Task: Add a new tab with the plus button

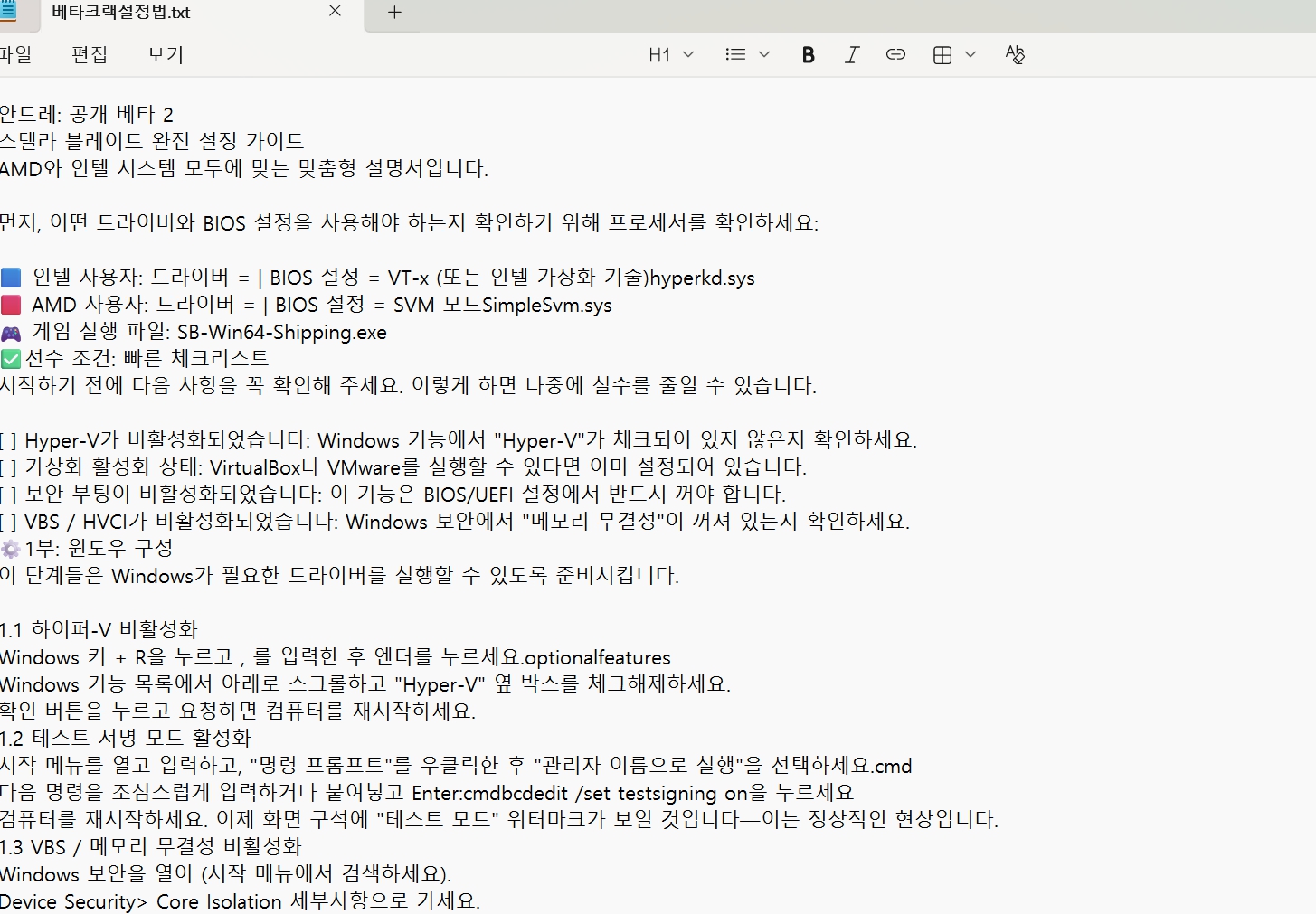Action: click(x=394, y=13)
